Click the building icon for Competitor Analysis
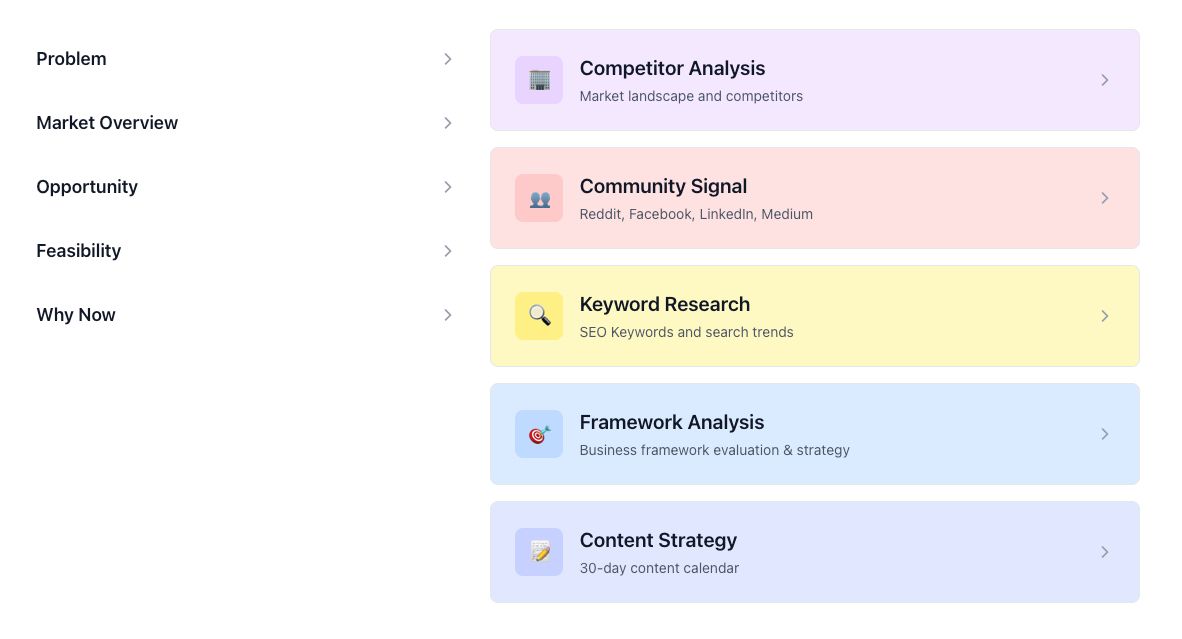The width and height of the screenshot is (1182, 639). pos(539,80)
